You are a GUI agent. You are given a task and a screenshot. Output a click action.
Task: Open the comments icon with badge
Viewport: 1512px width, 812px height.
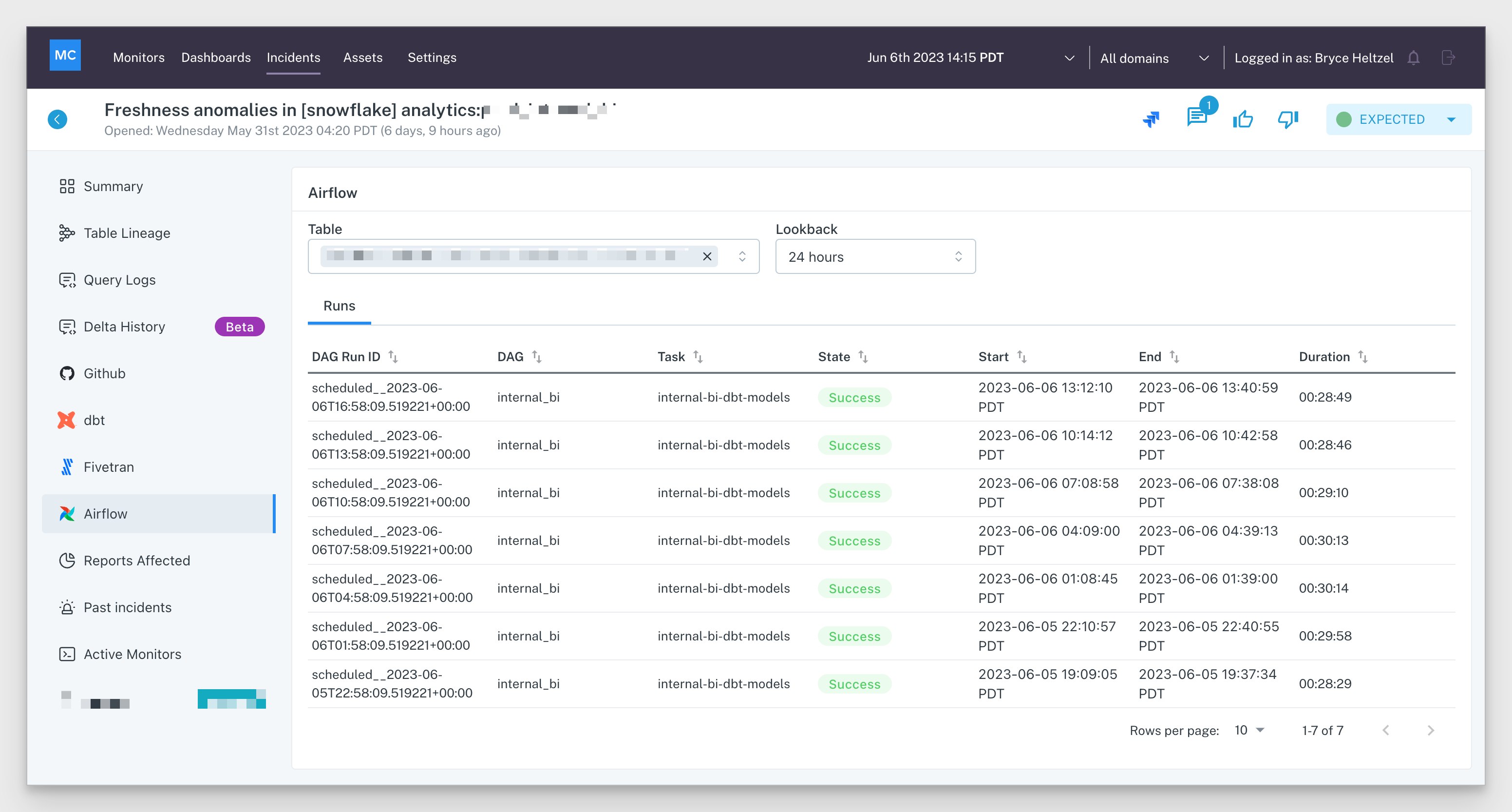coord(1197,117)
